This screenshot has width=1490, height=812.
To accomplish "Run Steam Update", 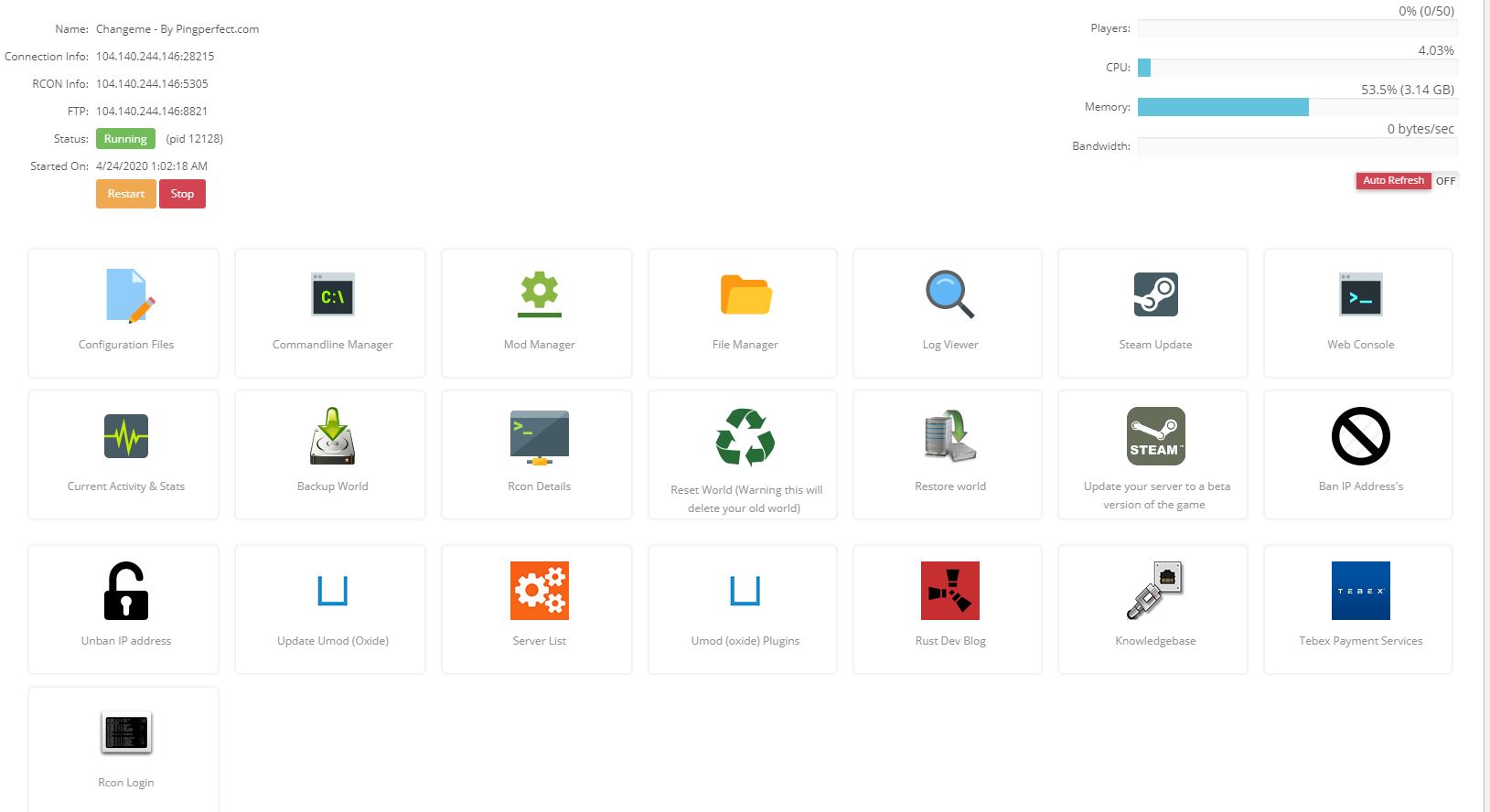I will coord(1155,295).
